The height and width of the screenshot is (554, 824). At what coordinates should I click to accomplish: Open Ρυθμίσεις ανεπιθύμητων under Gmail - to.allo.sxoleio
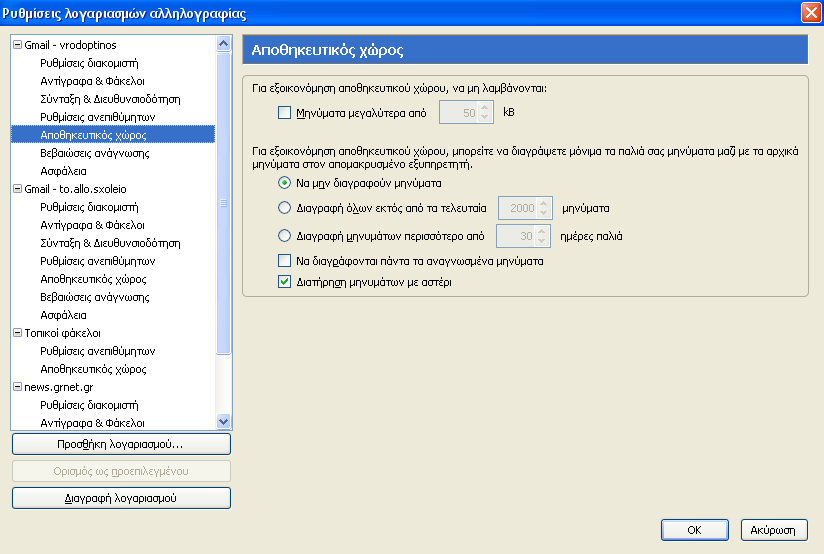point(113,261)
